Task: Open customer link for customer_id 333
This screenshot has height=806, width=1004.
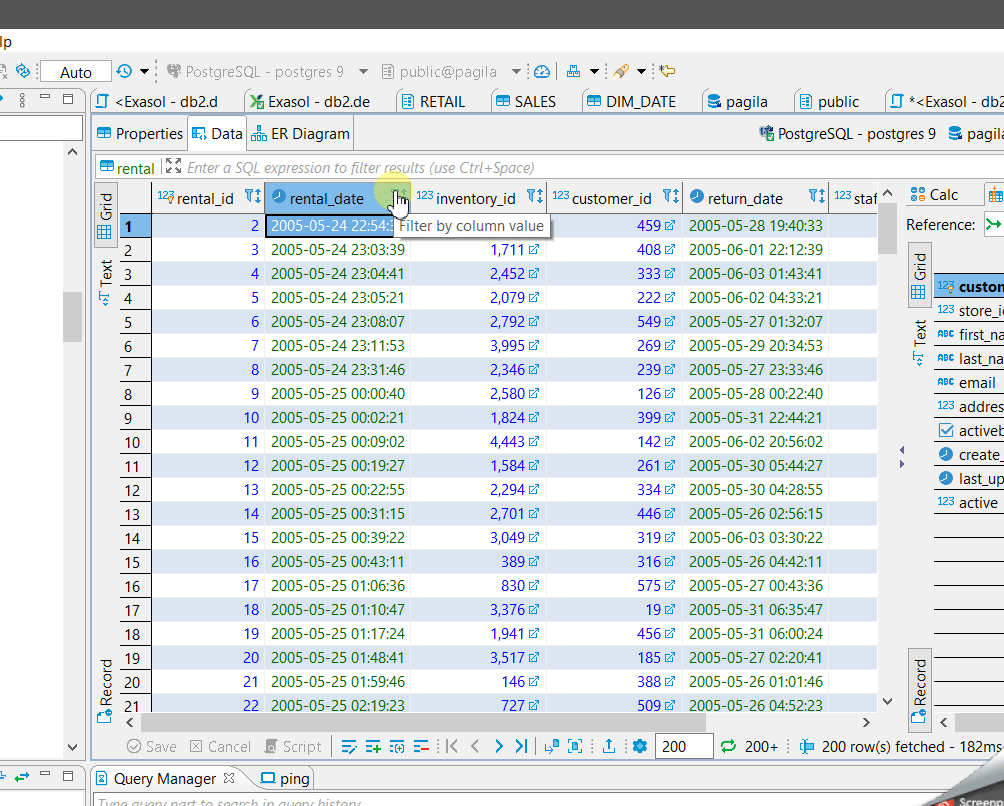Action: pos(670,273)
